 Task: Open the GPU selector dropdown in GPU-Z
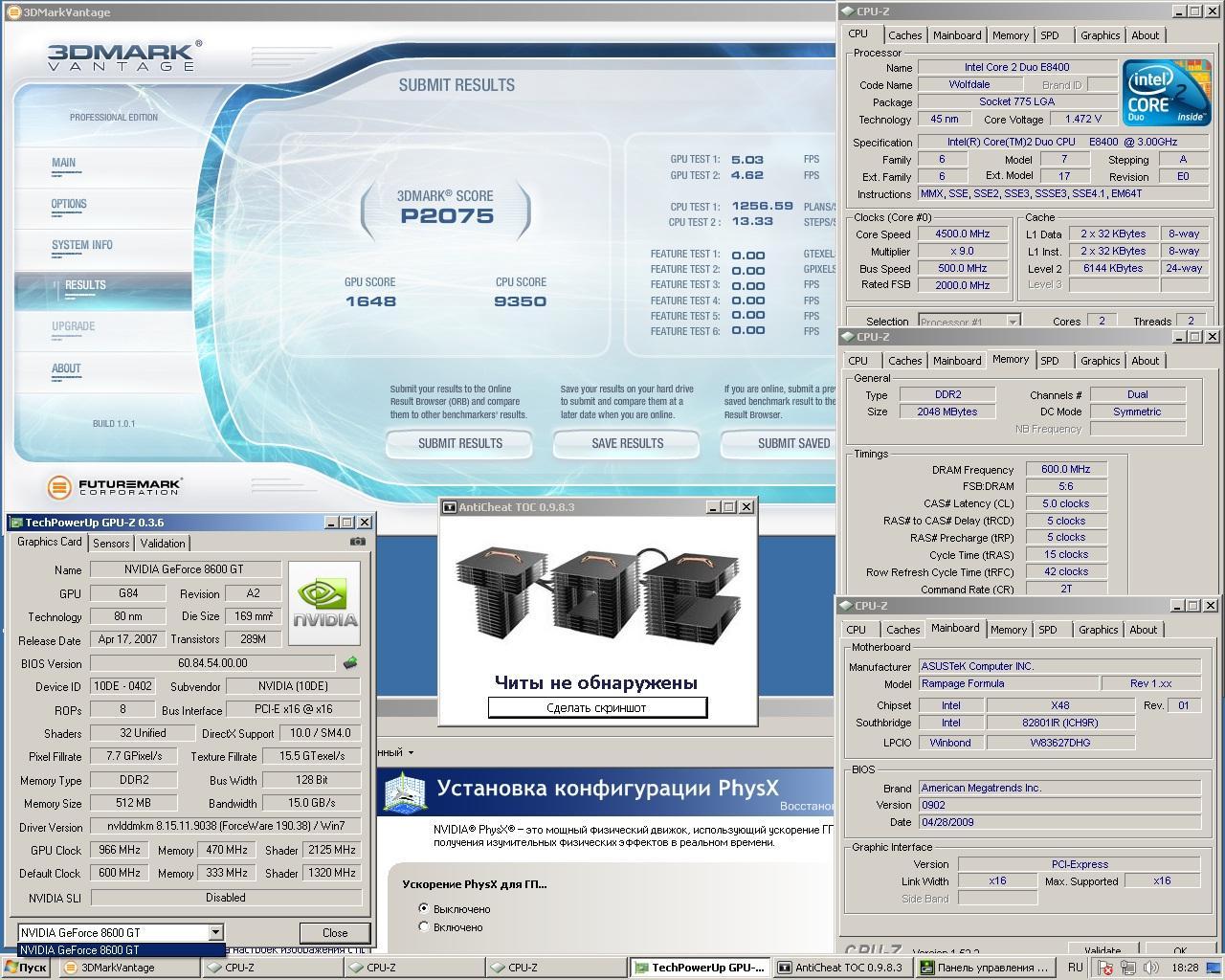pos(215,932)
